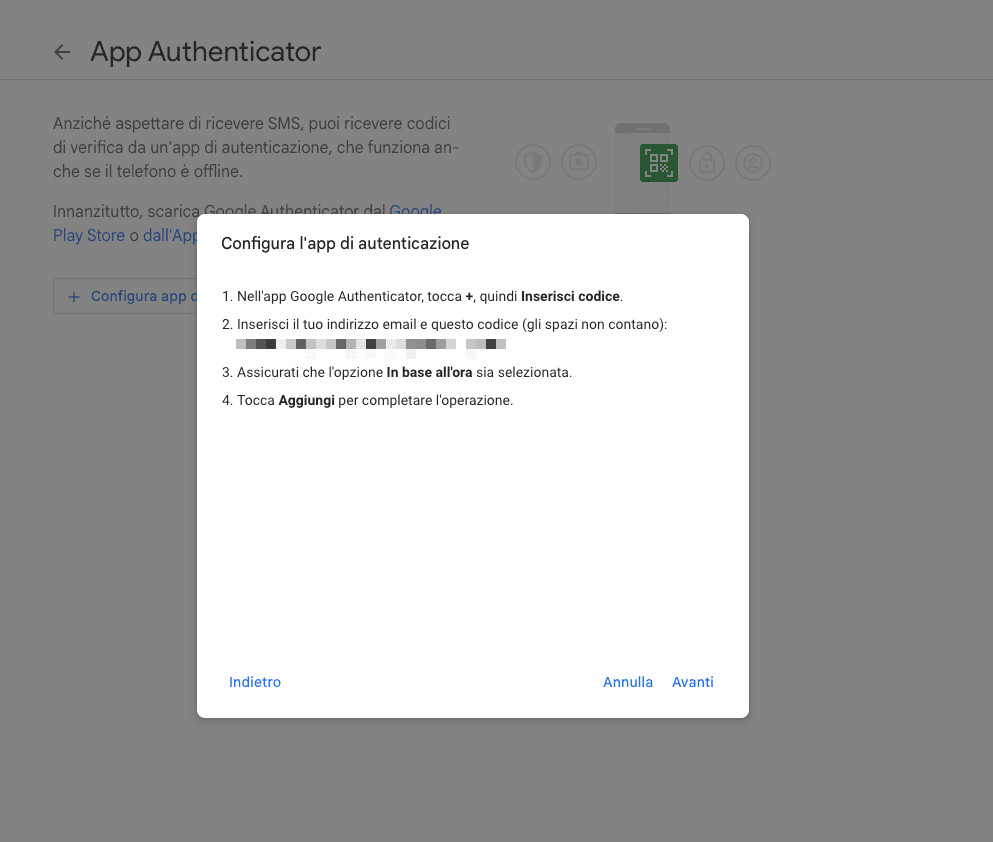Click the In base all'ora instruction step
This screenshot has height=842, width=993.
(x=397, y=372)
